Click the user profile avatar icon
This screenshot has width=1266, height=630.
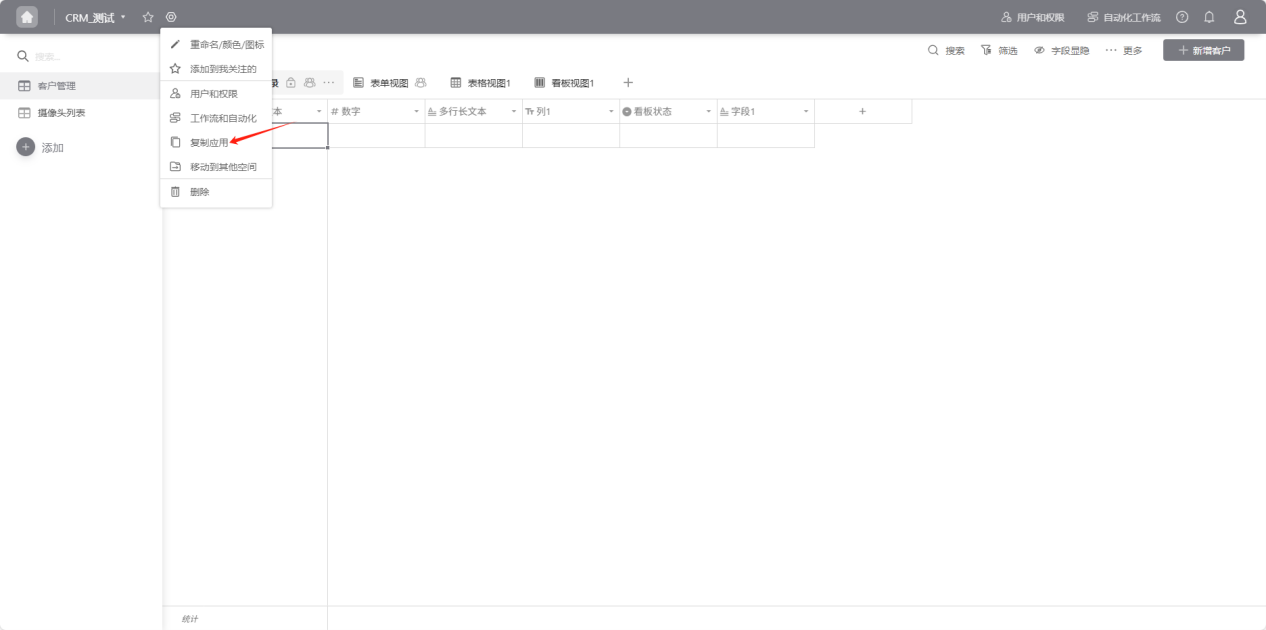pyautogui.click(x=1240, y=17)
